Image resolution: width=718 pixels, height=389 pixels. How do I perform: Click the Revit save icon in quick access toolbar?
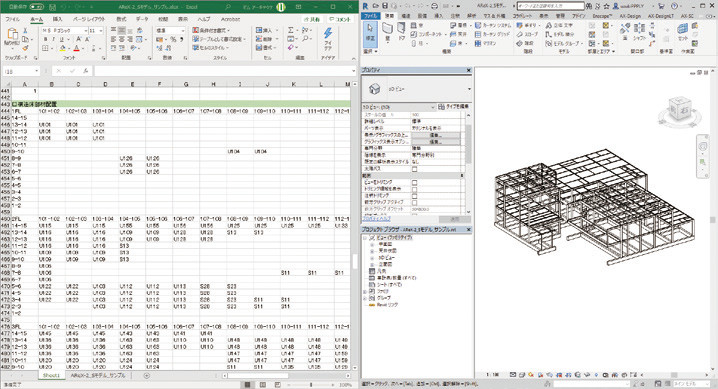385,6
